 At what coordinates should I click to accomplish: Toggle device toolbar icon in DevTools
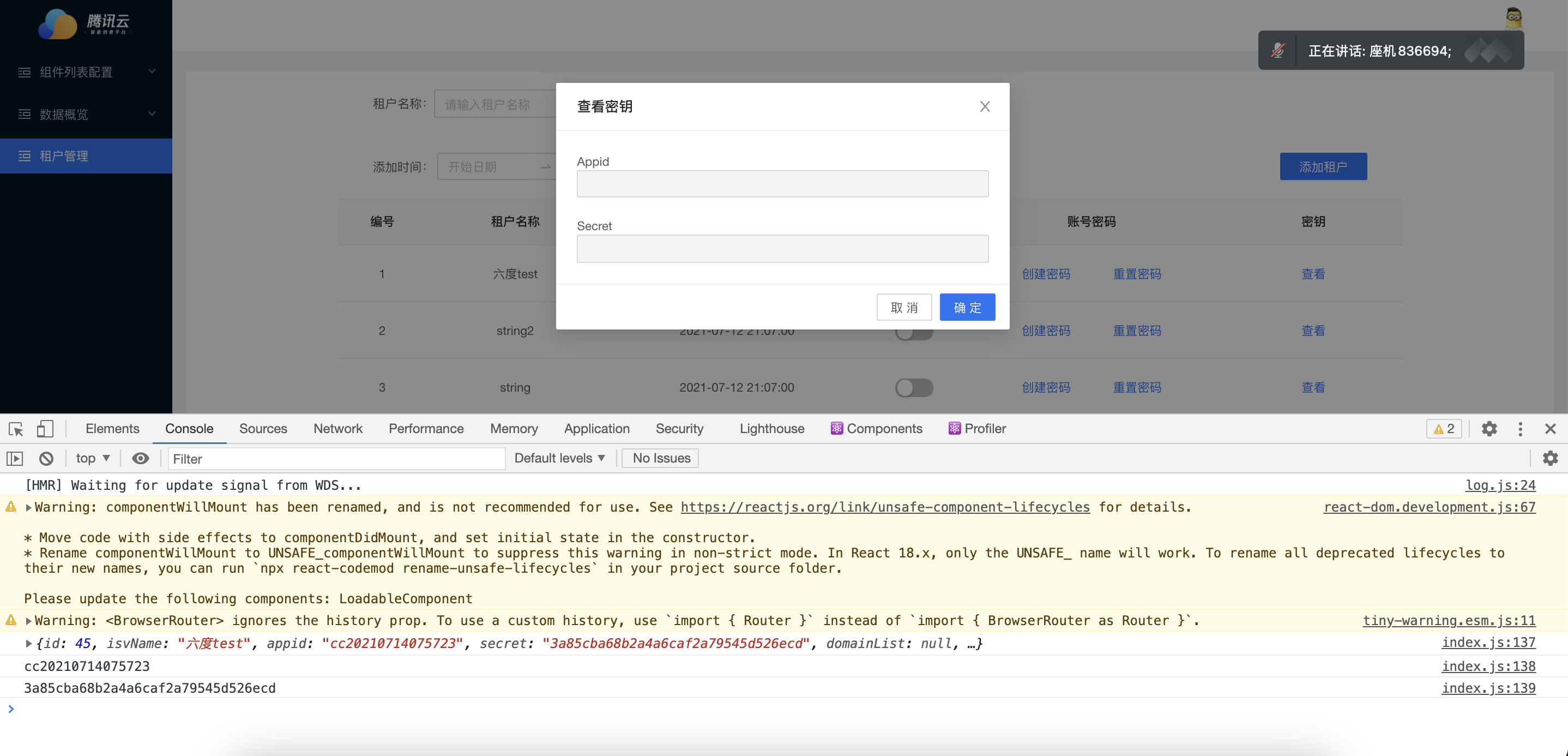pyautogui.click(x=45, y=429)
